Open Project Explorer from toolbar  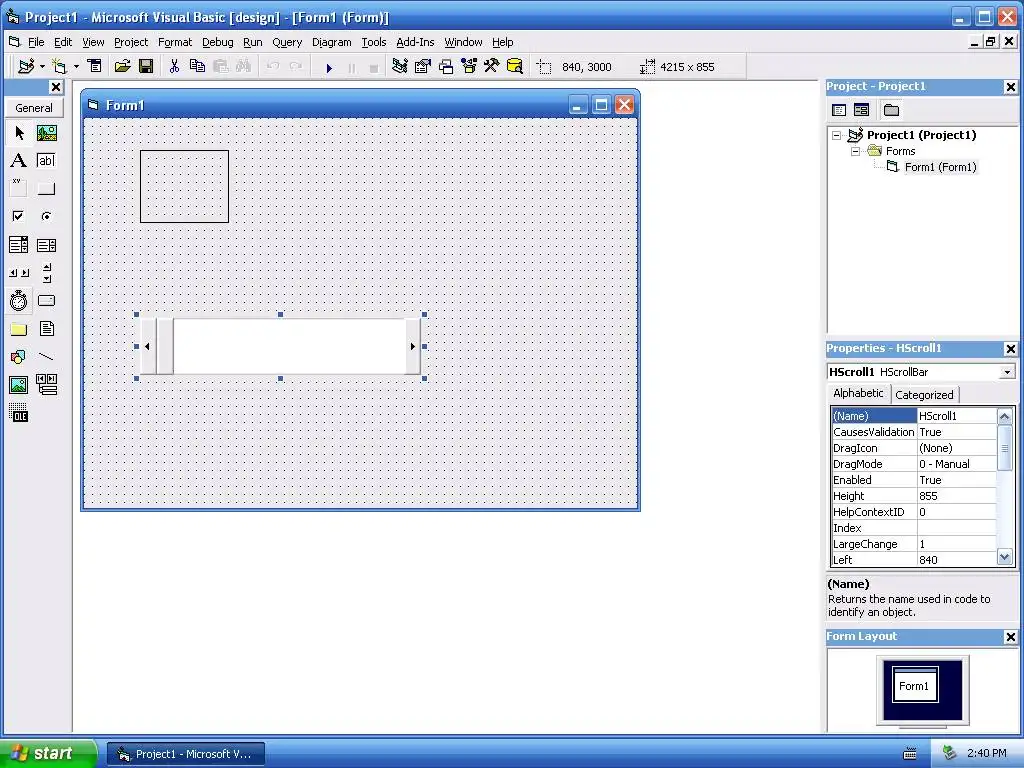[400, 66]
